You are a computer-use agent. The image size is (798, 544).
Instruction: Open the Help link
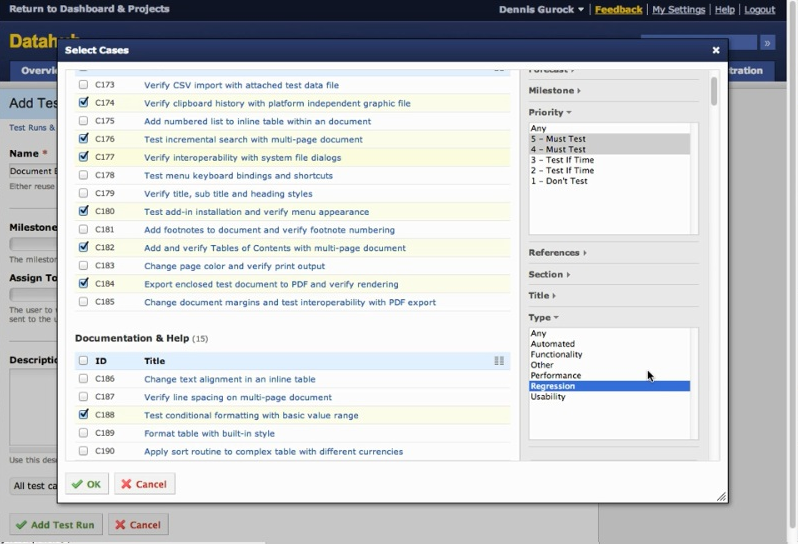tap(724, 10)
